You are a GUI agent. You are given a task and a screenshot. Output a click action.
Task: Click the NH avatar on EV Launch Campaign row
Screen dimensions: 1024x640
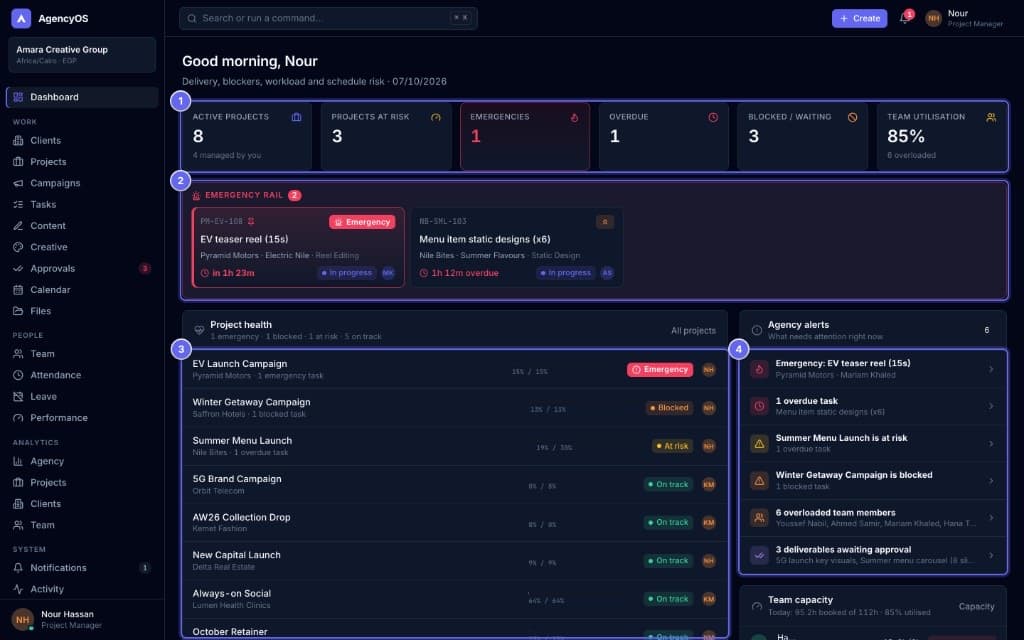point(709,370)
